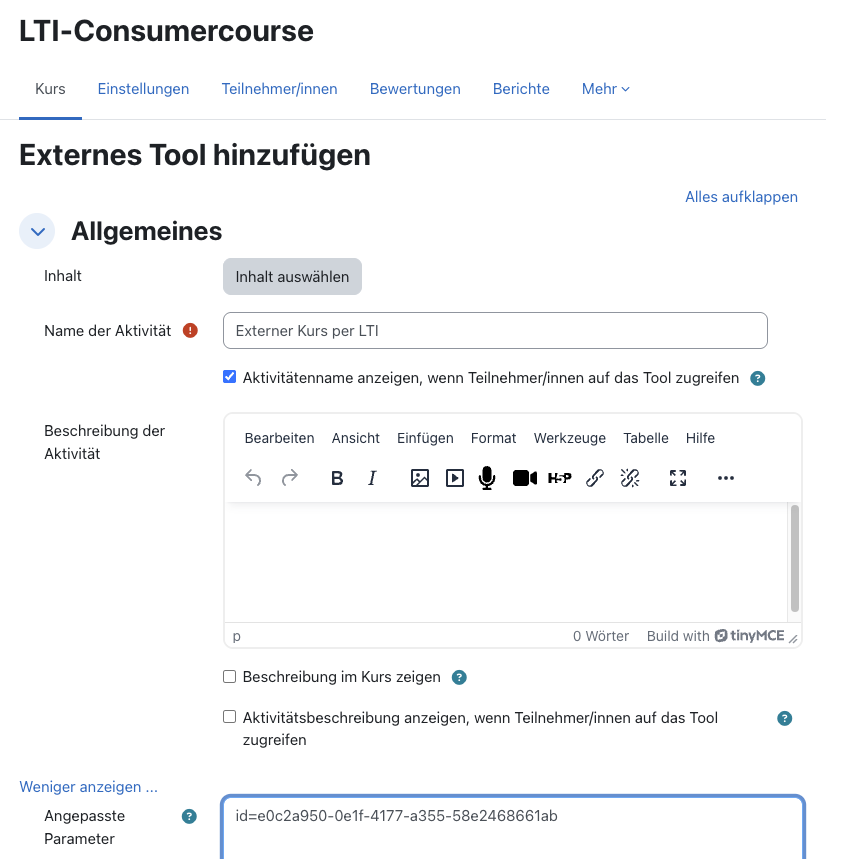This screenshot has width=844, height=859.
Task: Insert an image via the editor toolbar
Action: (420, 478)
